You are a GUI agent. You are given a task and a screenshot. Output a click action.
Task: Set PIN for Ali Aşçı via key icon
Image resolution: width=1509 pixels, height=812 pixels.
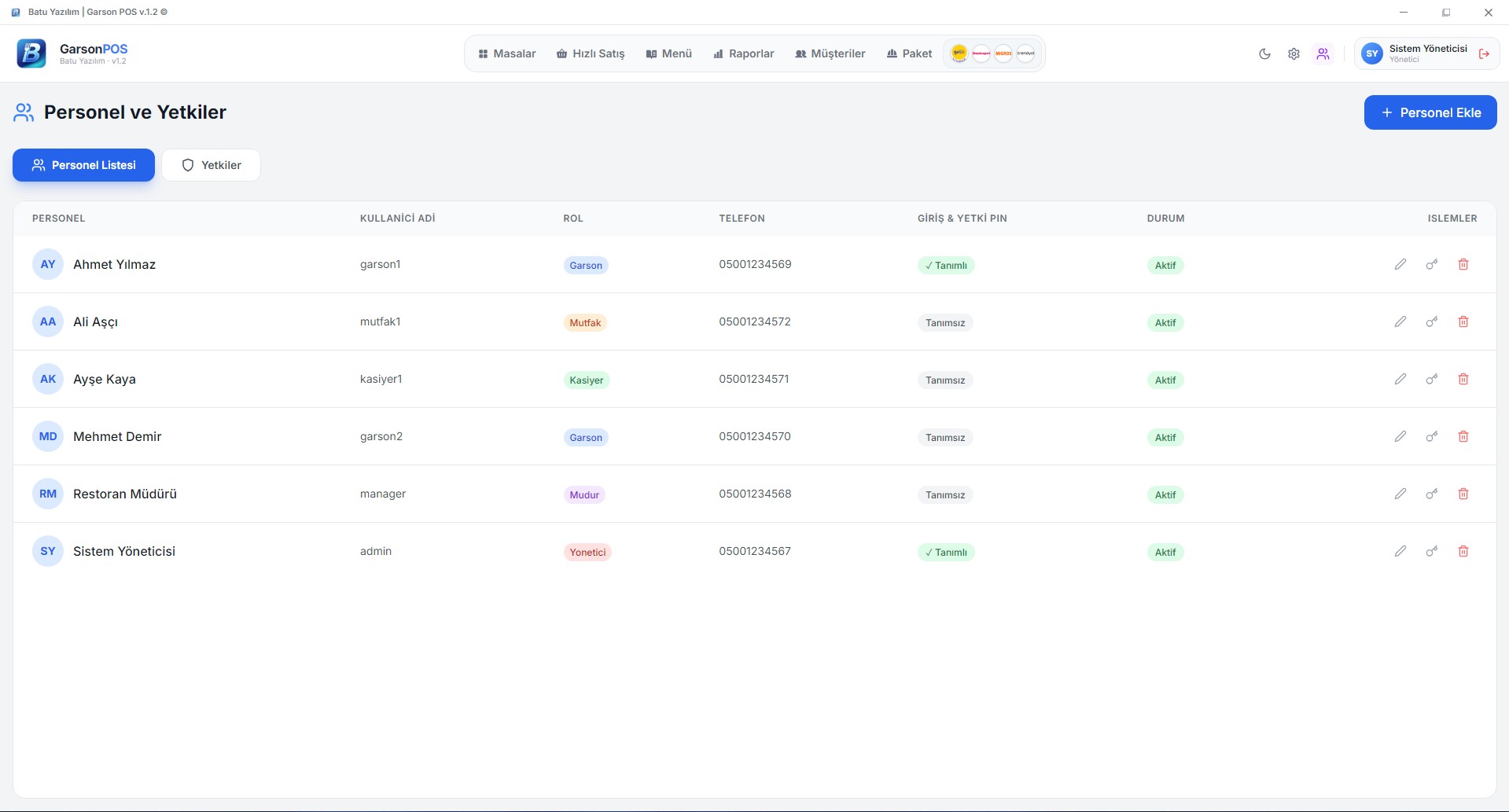click(x=1432, y=321)
